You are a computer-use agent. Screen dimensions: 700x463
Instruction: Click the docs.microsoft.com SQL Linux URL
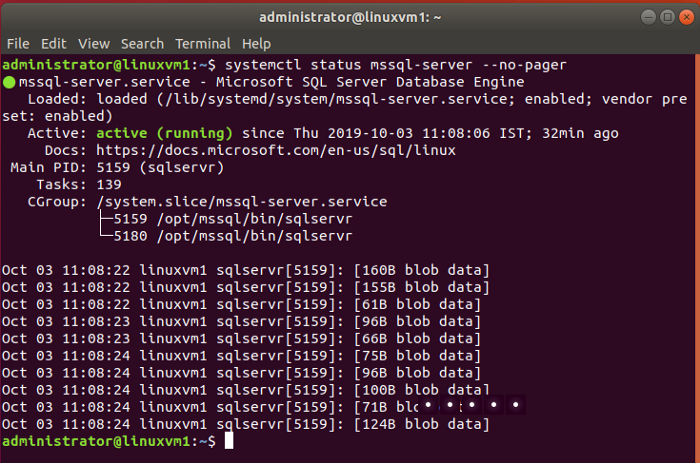point(276,150)
